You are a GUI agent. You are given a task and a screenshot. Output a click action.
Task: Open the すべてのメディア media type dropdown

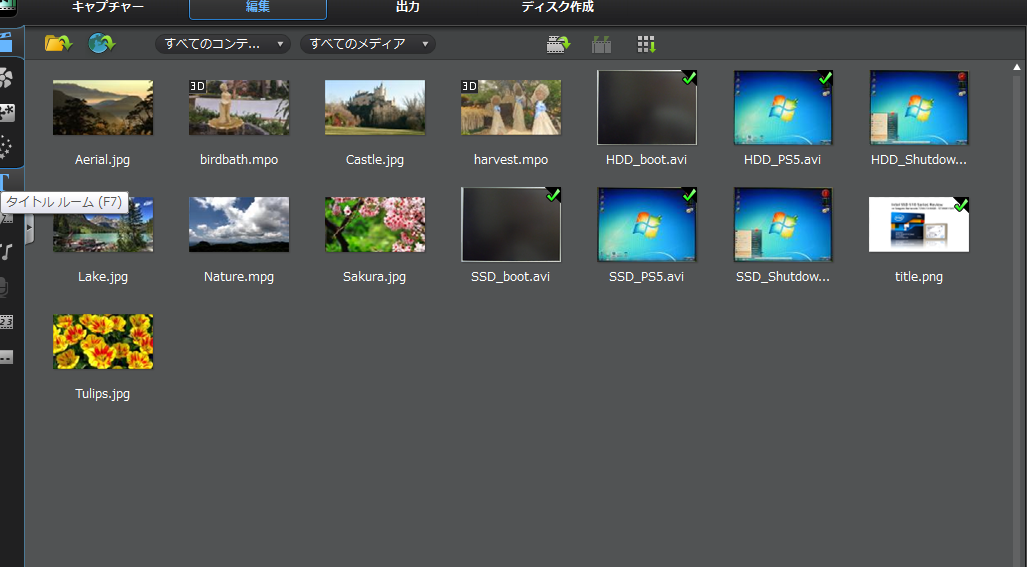click(367, 44)
